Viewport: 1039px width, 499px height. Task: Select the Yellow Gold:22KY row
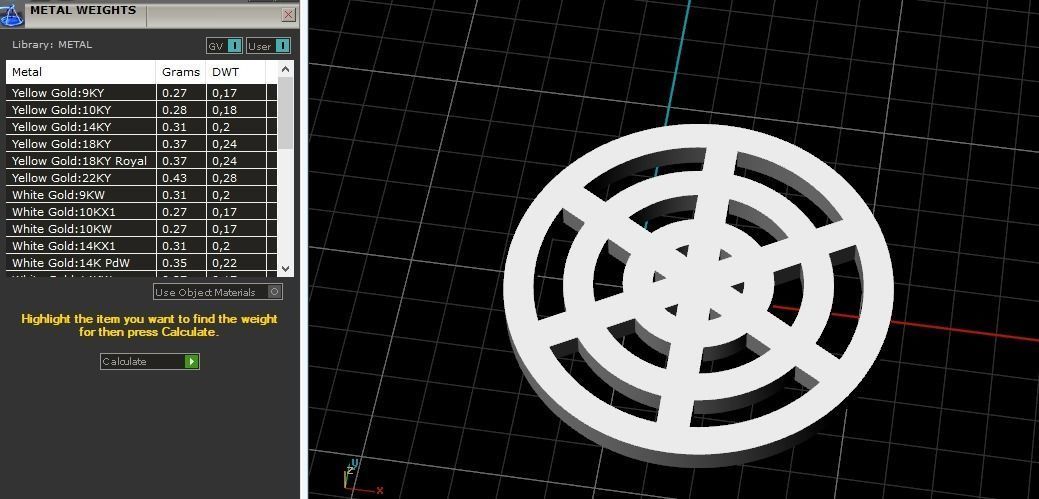pos(141,178)
